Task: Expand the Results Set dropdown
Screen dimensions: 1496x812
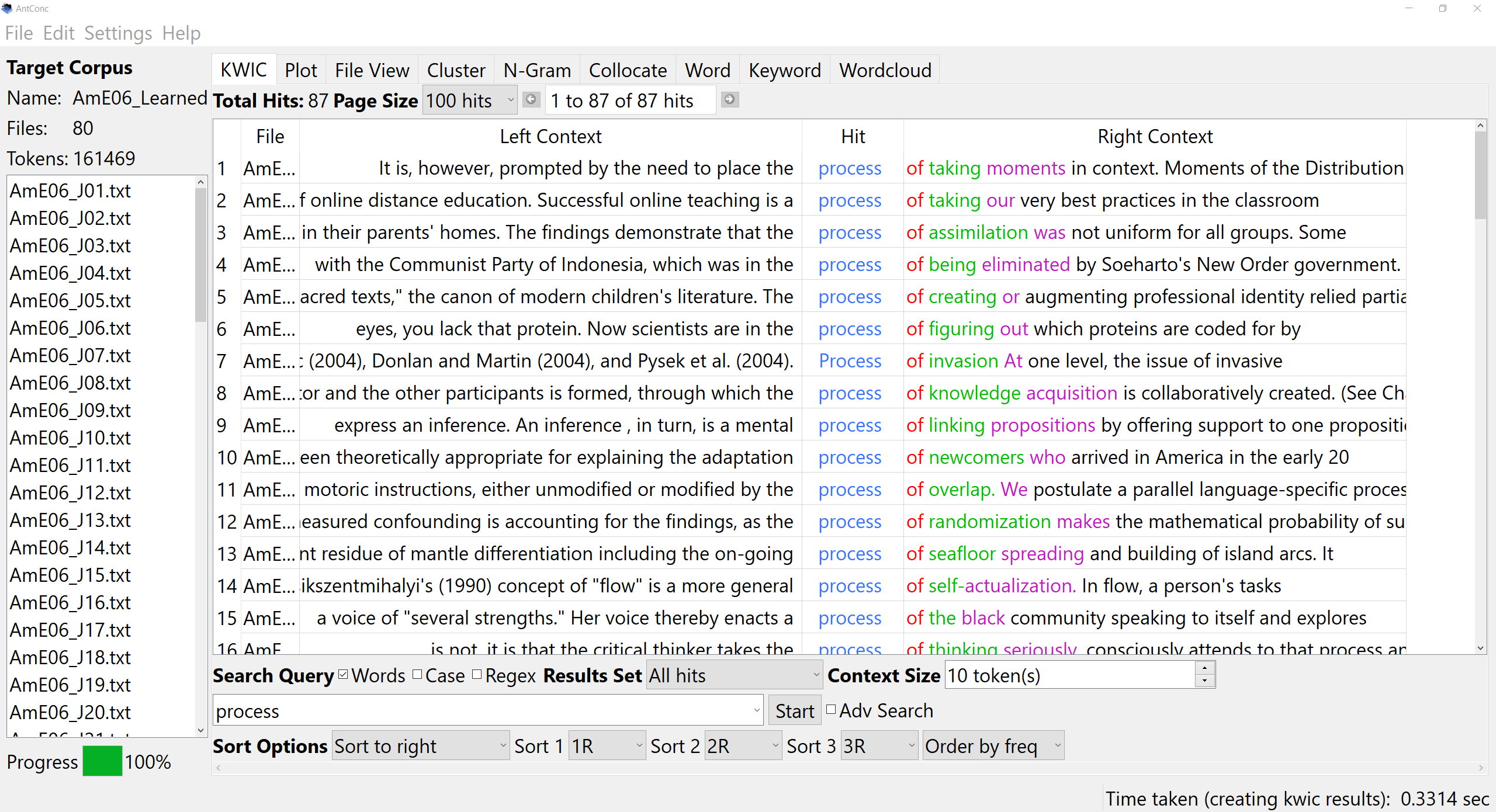Action: click(x=734, y=675)
